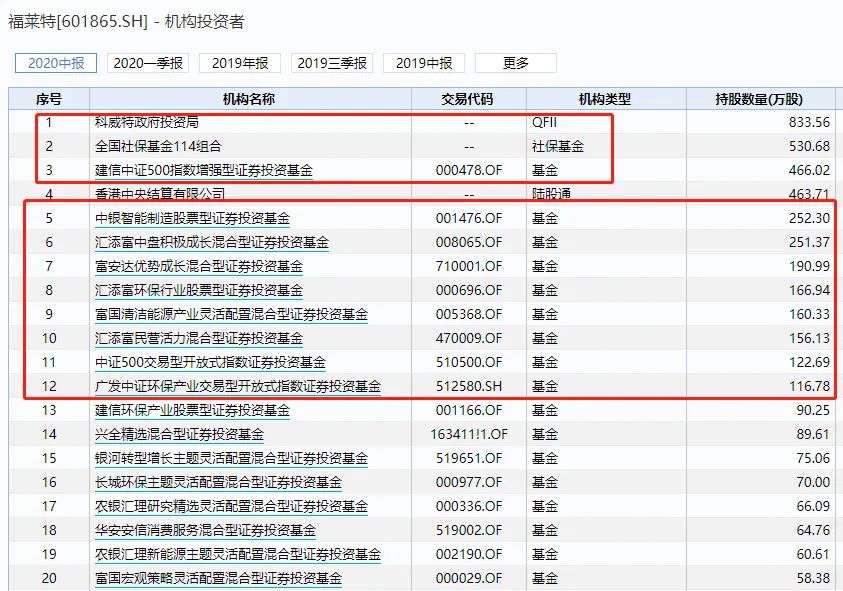The width and height of the screenshot is (843, 591).
Task: Switch to the 2020中报 tab
Action: point(55,63)
